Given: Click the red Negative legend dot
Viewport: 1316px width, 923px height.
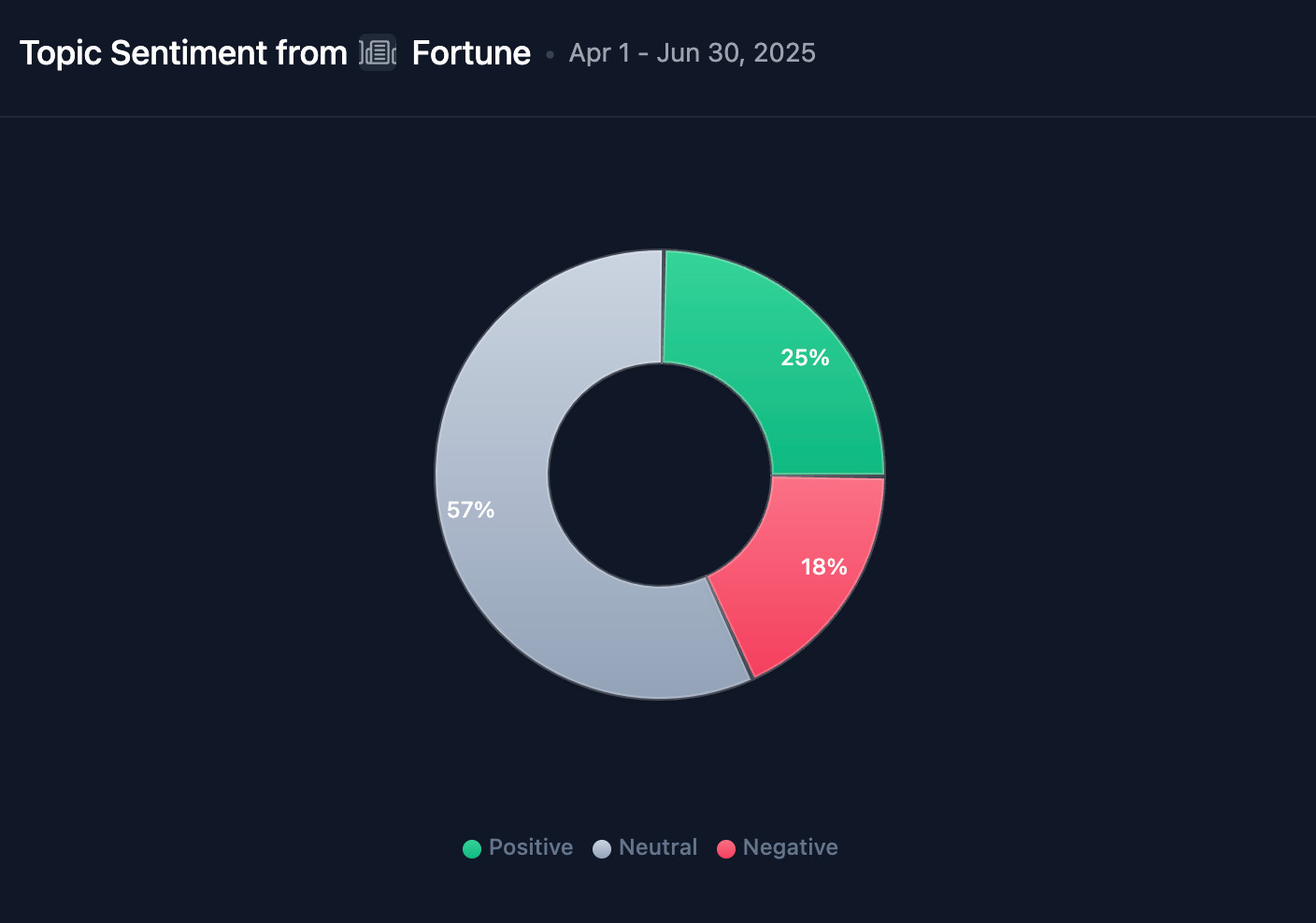Looking at the screenshot, I should (726, 848).
